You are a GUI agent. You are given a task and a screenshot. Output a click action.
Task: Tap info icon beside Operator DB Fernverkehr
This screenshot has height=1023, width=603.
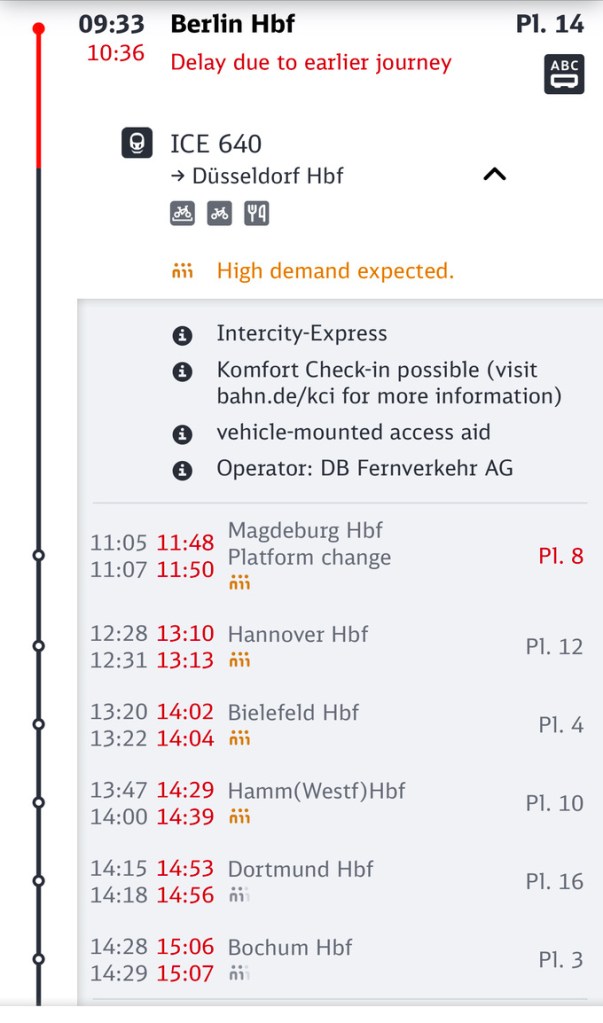pos(182,468)
